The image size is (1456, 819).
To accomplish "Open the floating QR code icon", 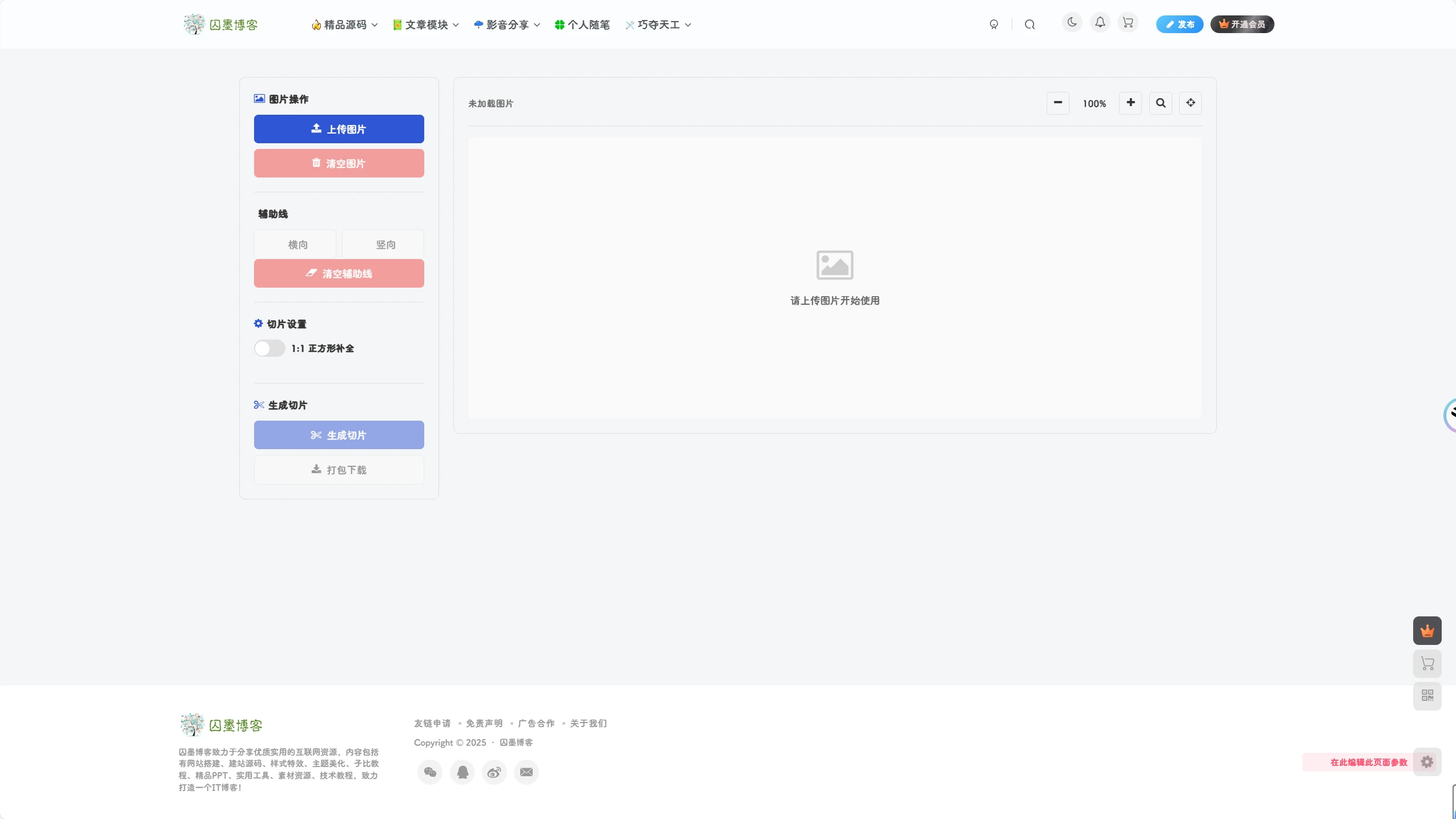I will pos(1427,695).
